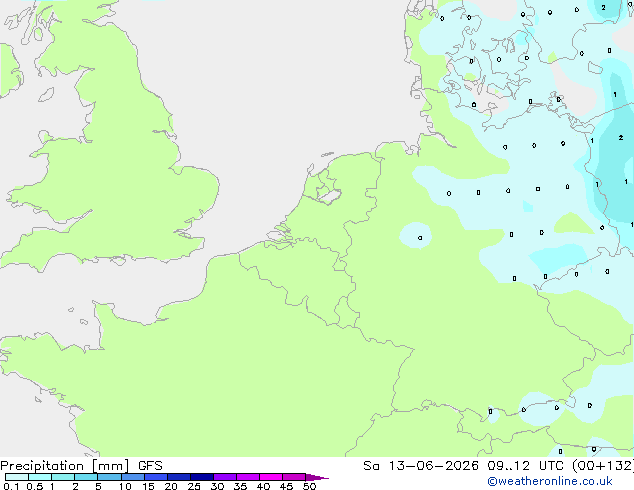
Task: Click the 25 mm navy legend swatch
Action: click(202, 477)
